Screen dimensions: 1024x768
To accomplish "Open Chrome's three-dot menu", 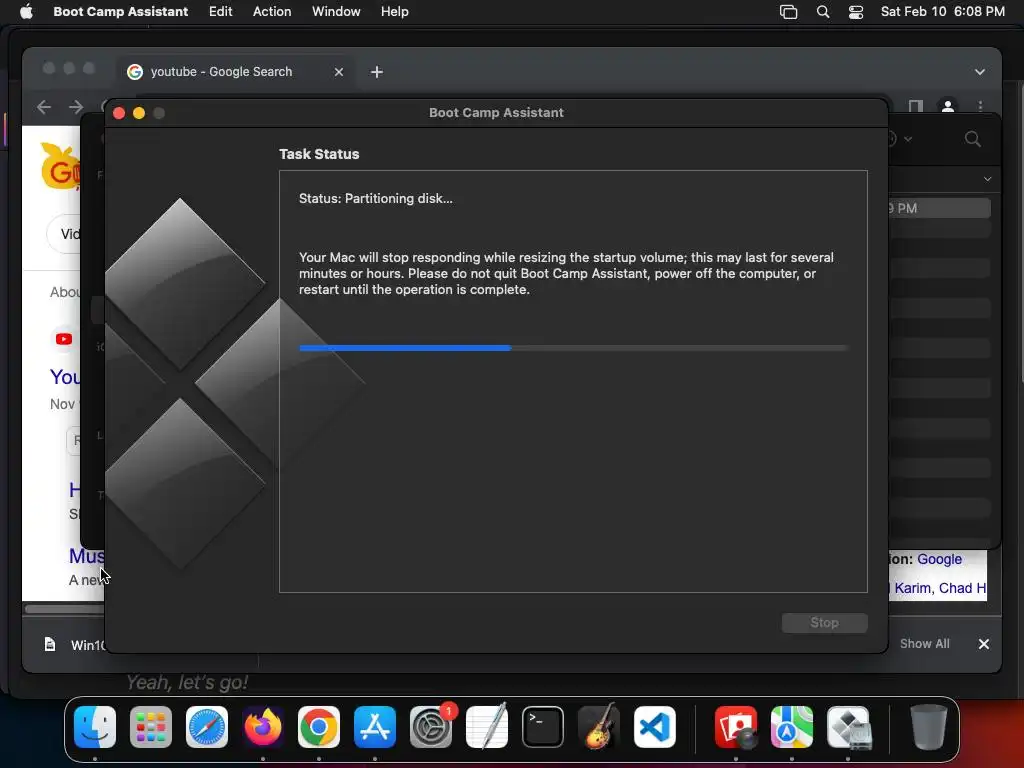I will point(980,106).
